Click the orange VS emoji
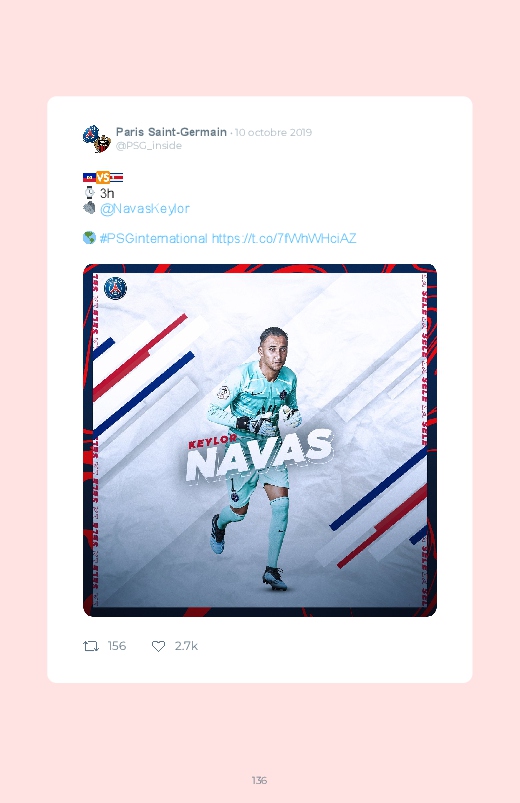 tap(103, 178)
